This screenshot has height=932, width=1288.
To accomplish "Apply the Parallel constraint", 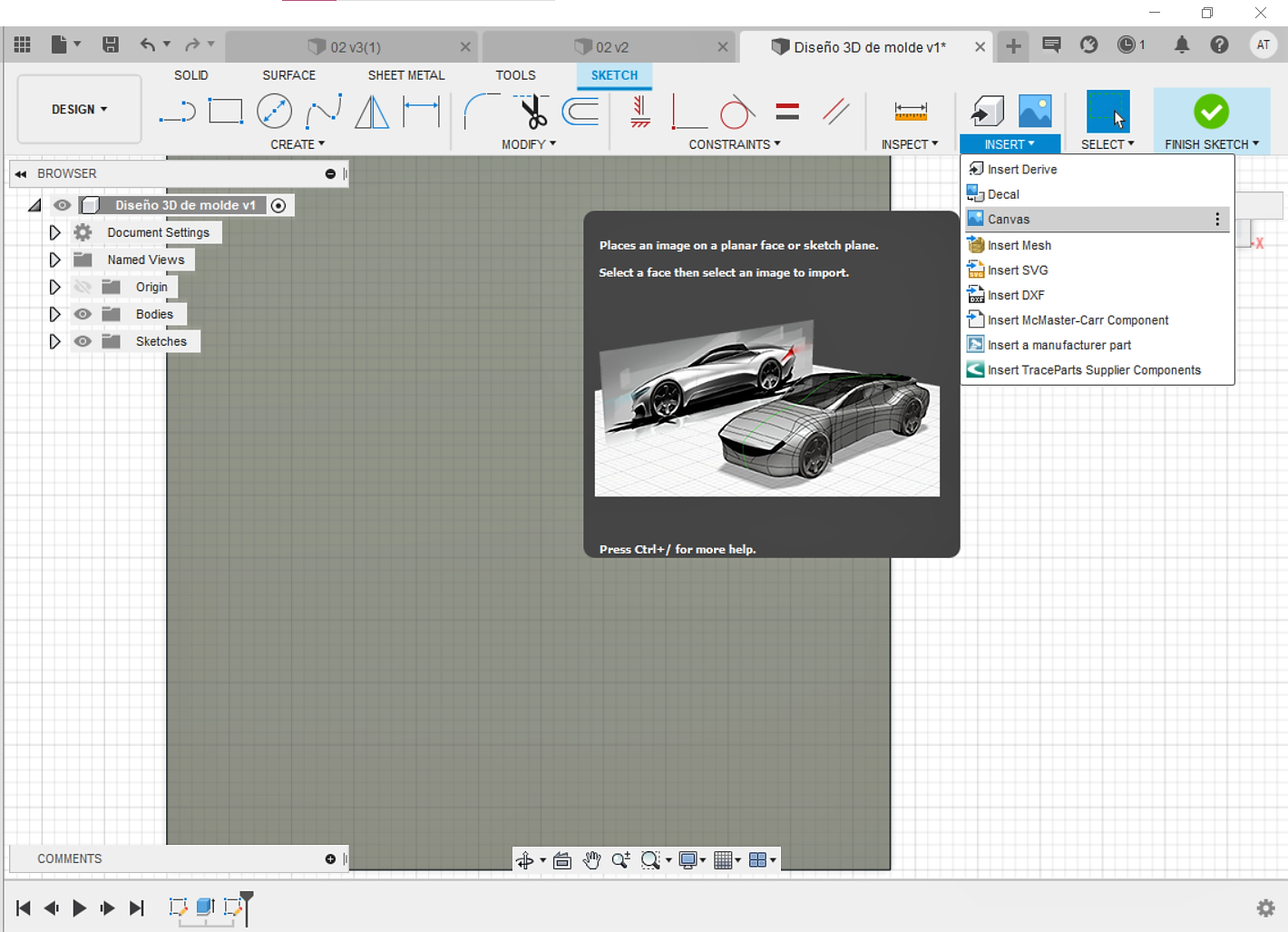I will coord(836,112).
